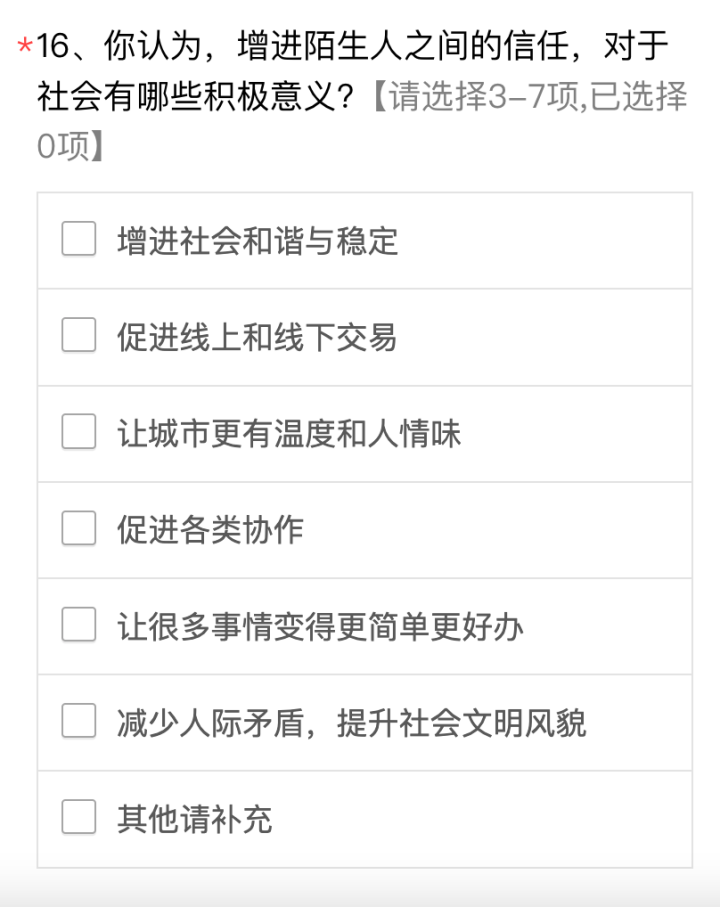Select the checkbox for 减少人际矛盾，提升社会文明风貌
This screenshot has height=907, width=720.
[x=79, y=721]
